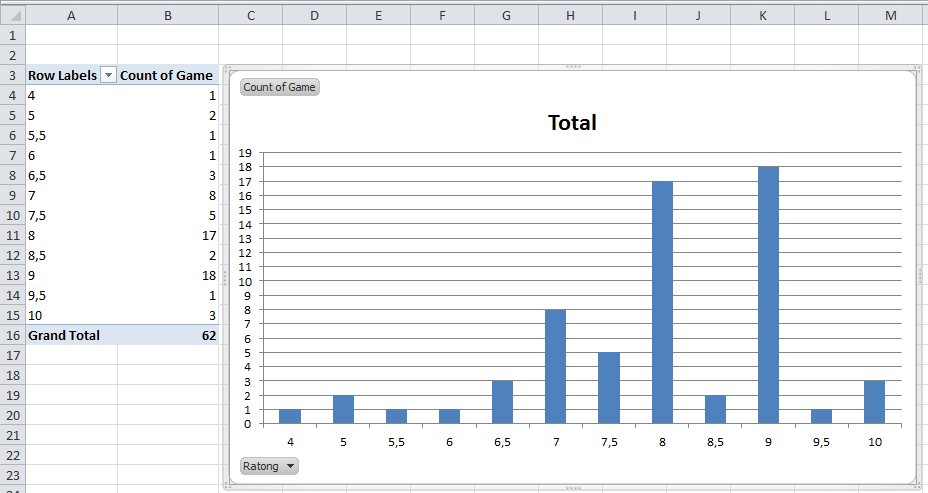
Task: Click y-axis value 10 on chart
Action: point(245,282)
